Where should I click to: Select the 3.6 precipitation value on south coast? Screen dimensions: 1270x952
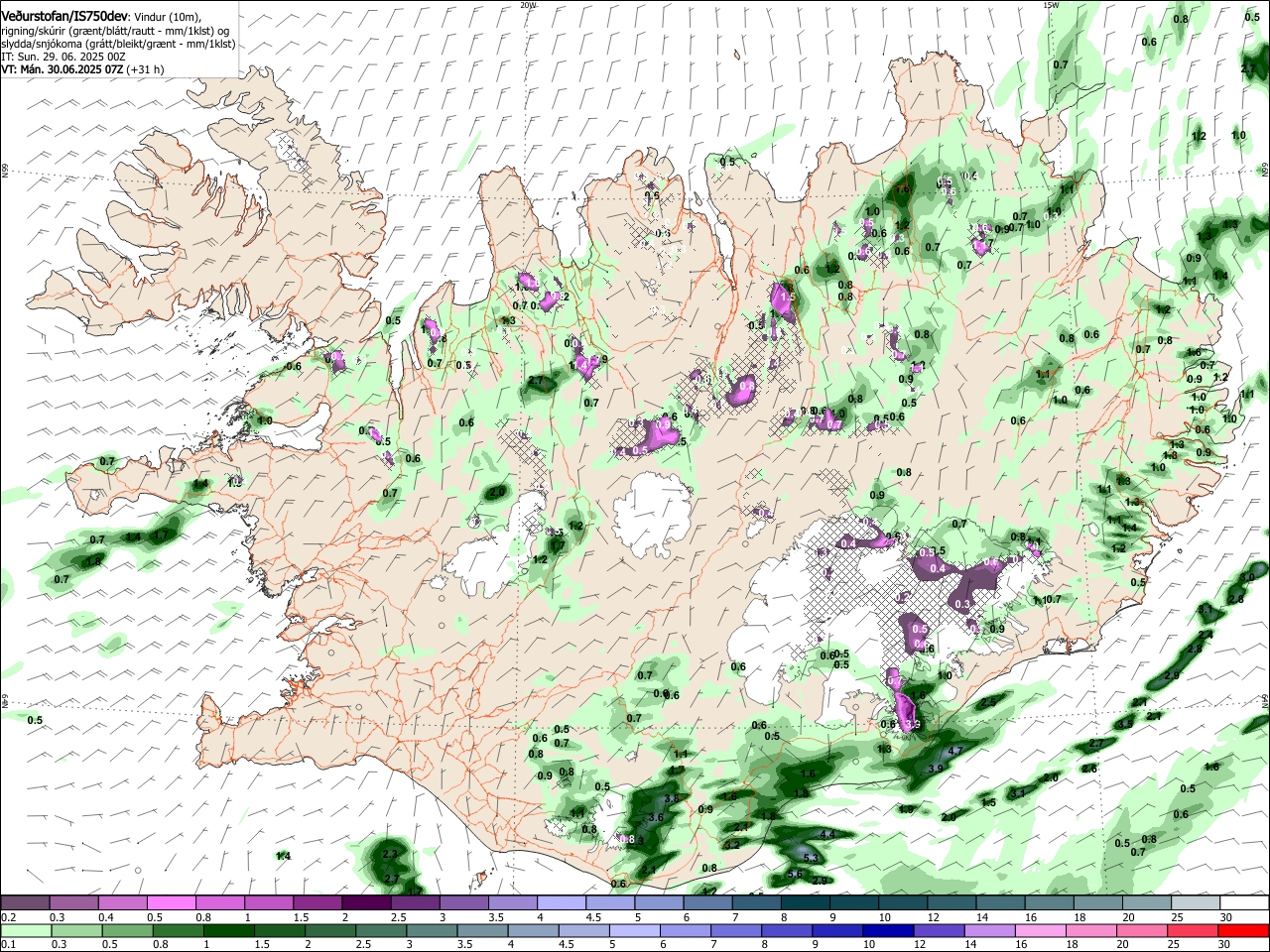click(x=655, y=817)
